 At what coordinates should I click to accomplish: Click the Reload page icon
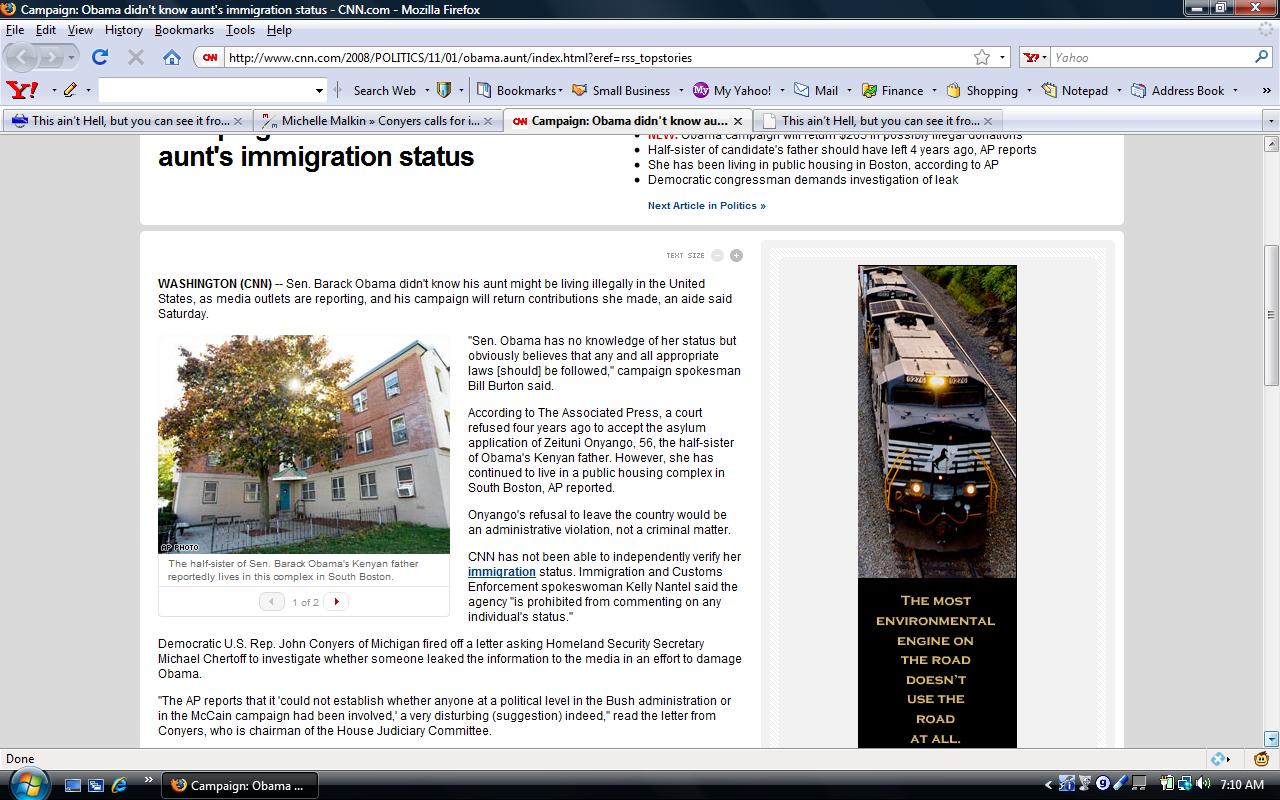point(100,57)
